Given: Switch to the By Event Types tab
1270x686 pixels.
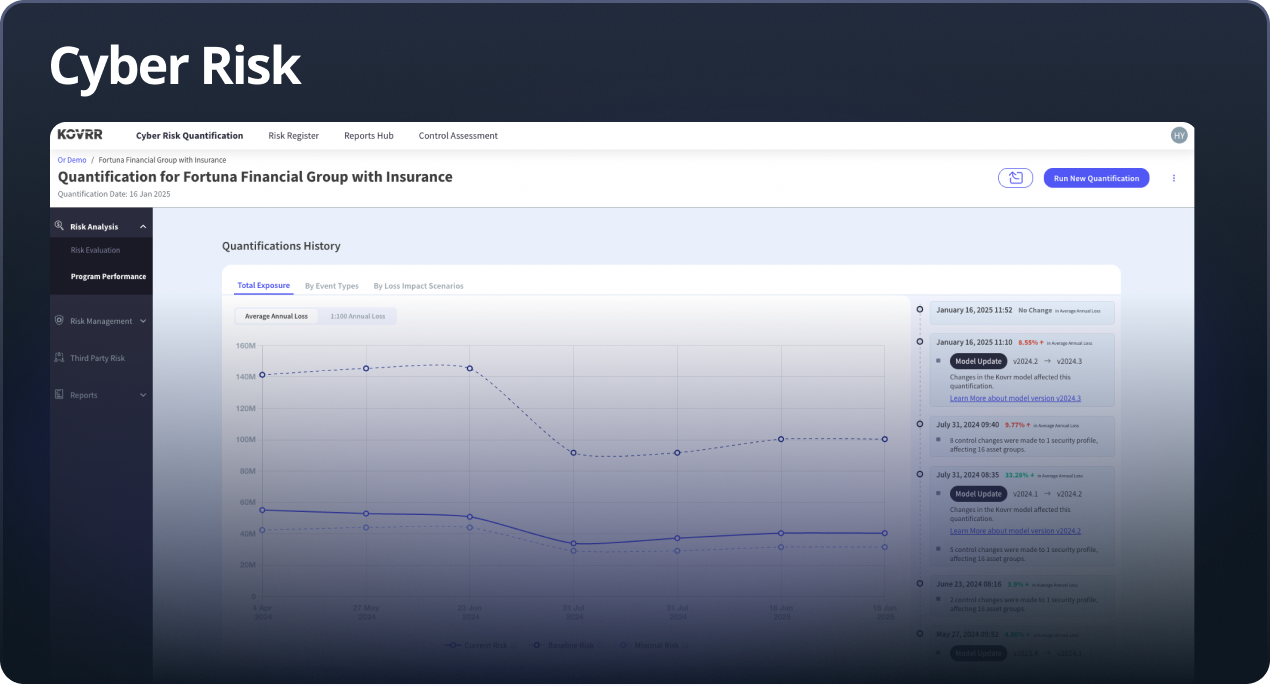Looking at the screenshot, I should [x=332, y=285].
